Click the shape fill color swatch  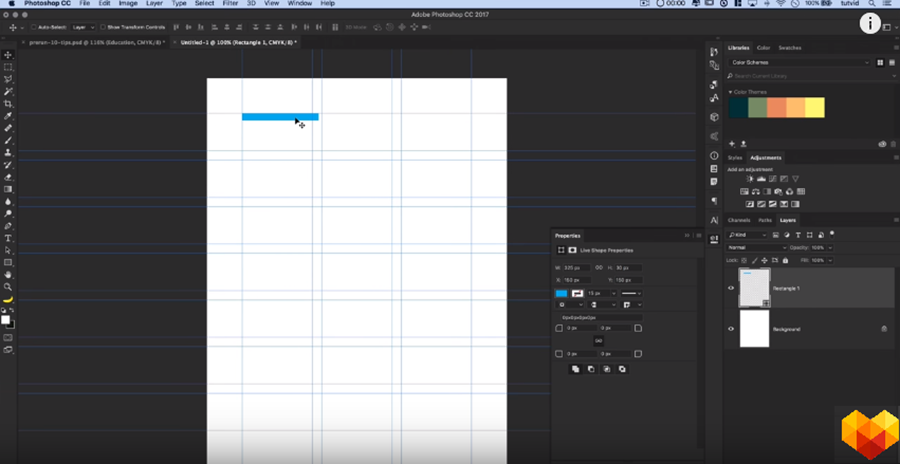point(562,293)
